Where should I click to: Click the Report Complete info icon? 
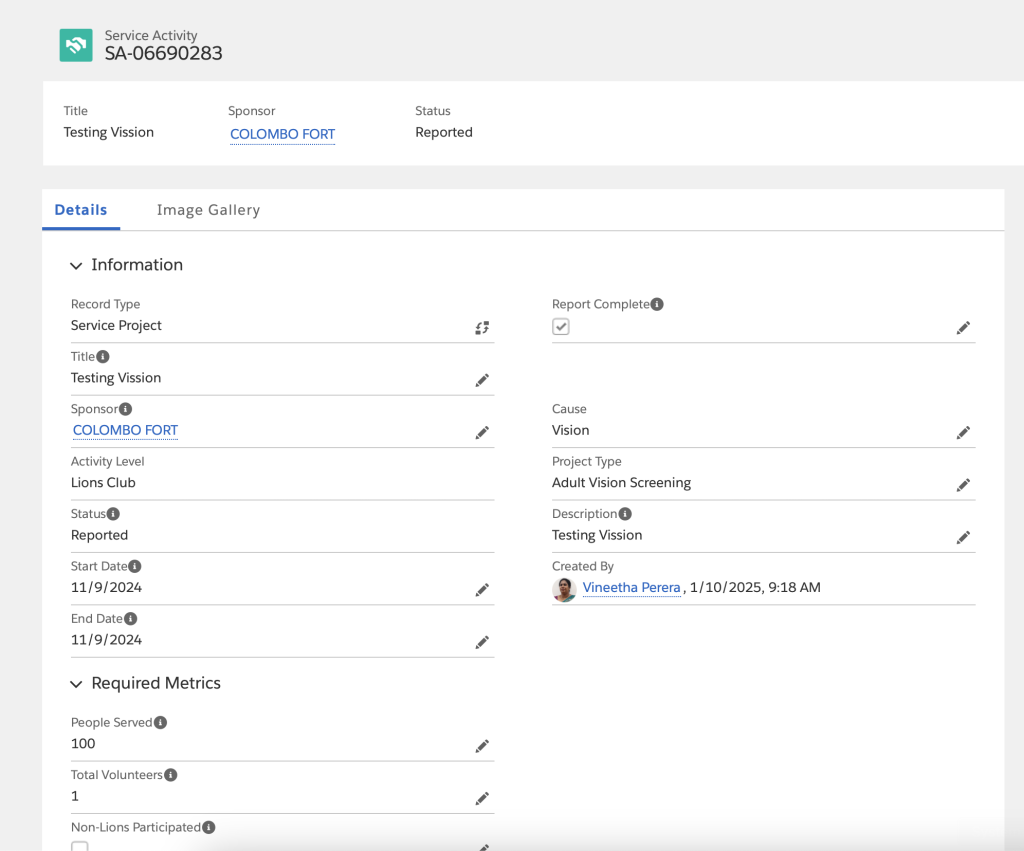point(657,304)
